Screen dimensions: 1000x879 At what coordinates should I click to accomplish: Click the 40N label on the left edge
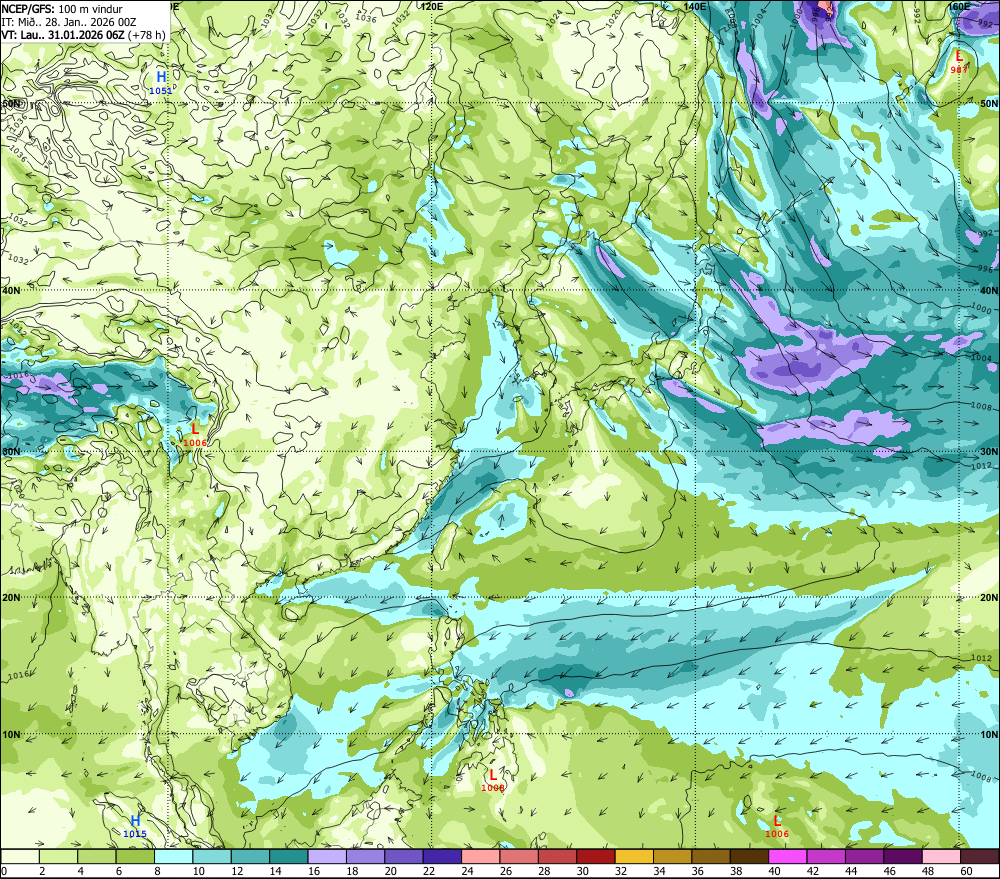[x=11, y=290]
